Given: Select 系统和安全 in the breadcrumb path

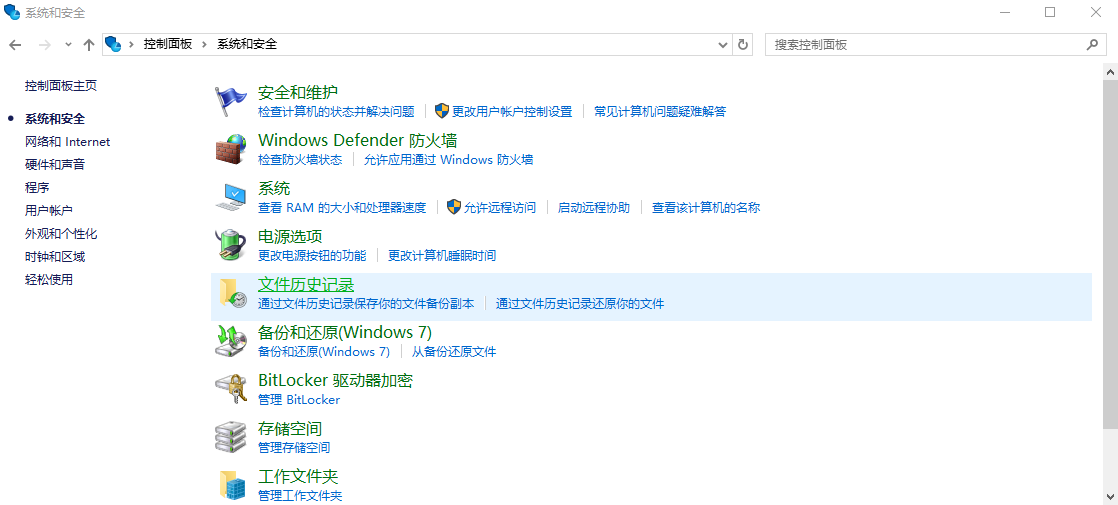Looking at the screenshot, I should tap(247, 44).
